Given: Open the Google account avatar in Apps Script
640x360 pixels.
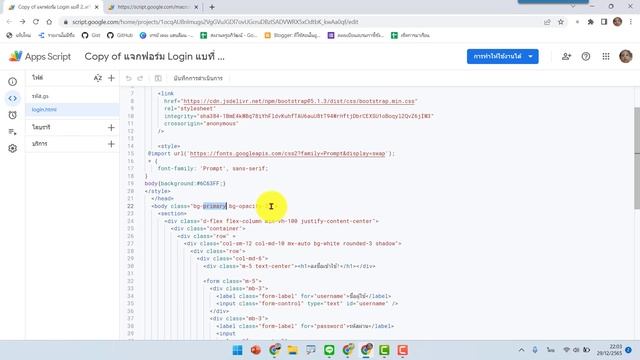Looking at the screenshot, I should tap(625, 57).
